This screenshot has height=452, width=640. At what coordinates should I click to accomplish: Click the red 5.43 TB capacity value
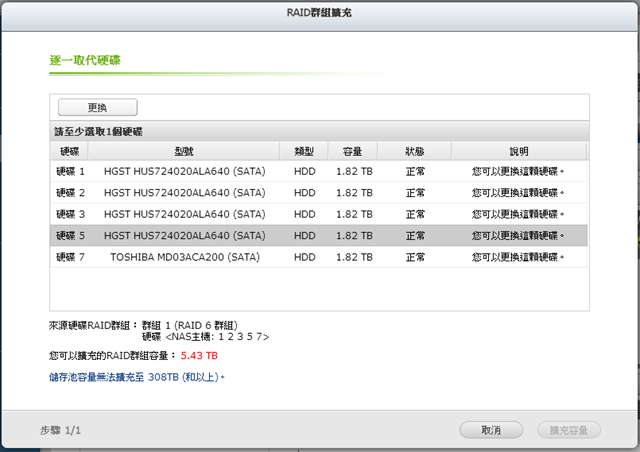pyautogui.click(x=199, y=356)
